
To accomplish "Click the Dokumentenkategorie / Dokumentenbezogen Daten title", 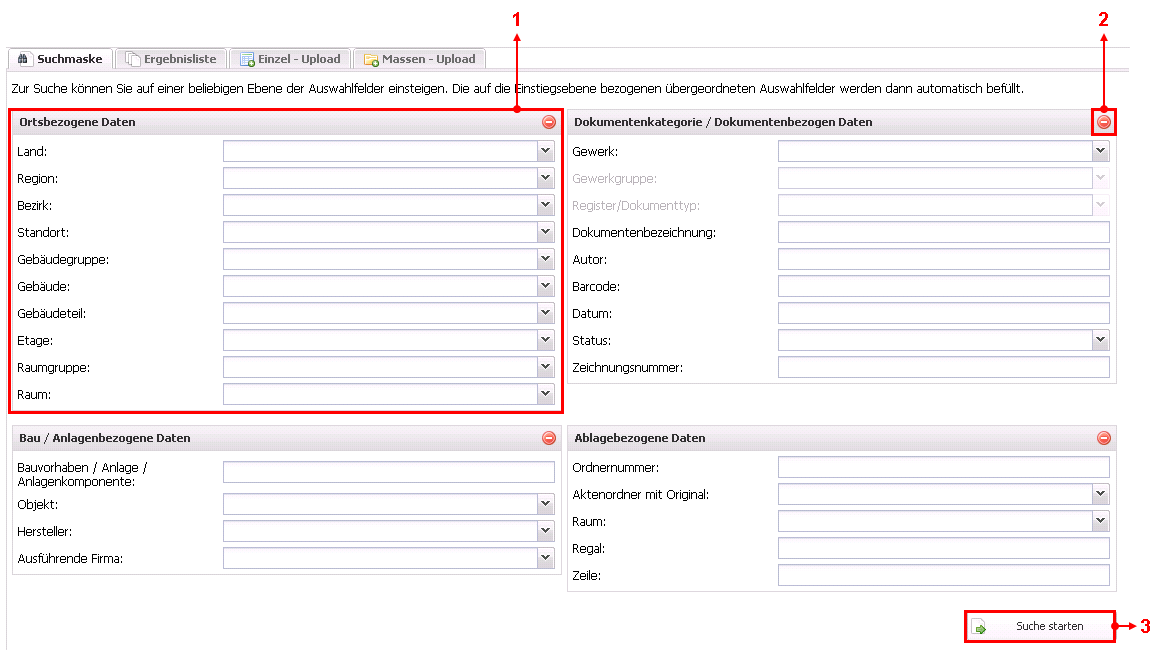I will pos(723,122).
